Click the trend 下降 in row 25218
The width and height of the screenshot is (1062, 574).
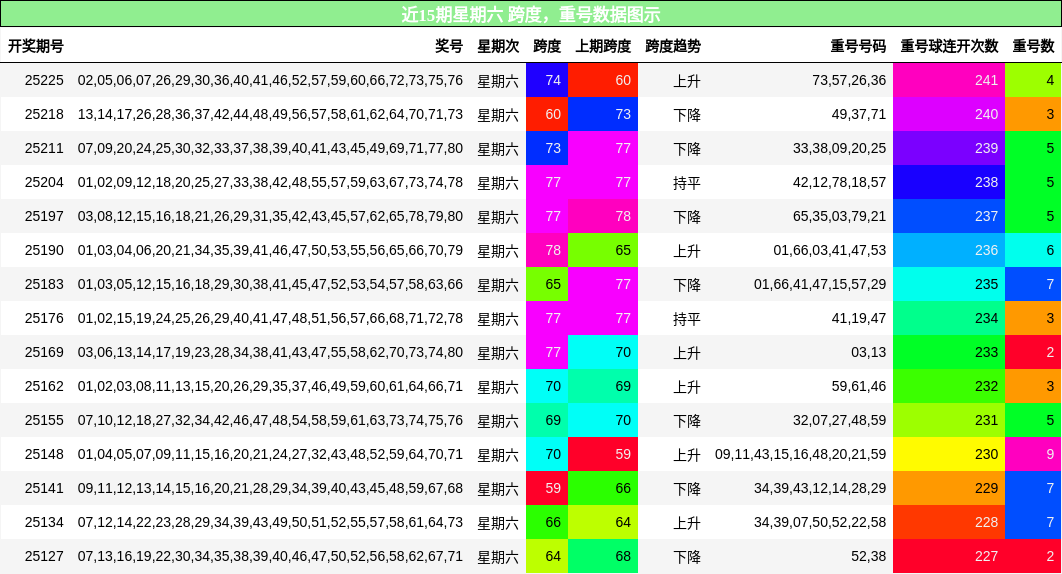(x=687, y=115)
